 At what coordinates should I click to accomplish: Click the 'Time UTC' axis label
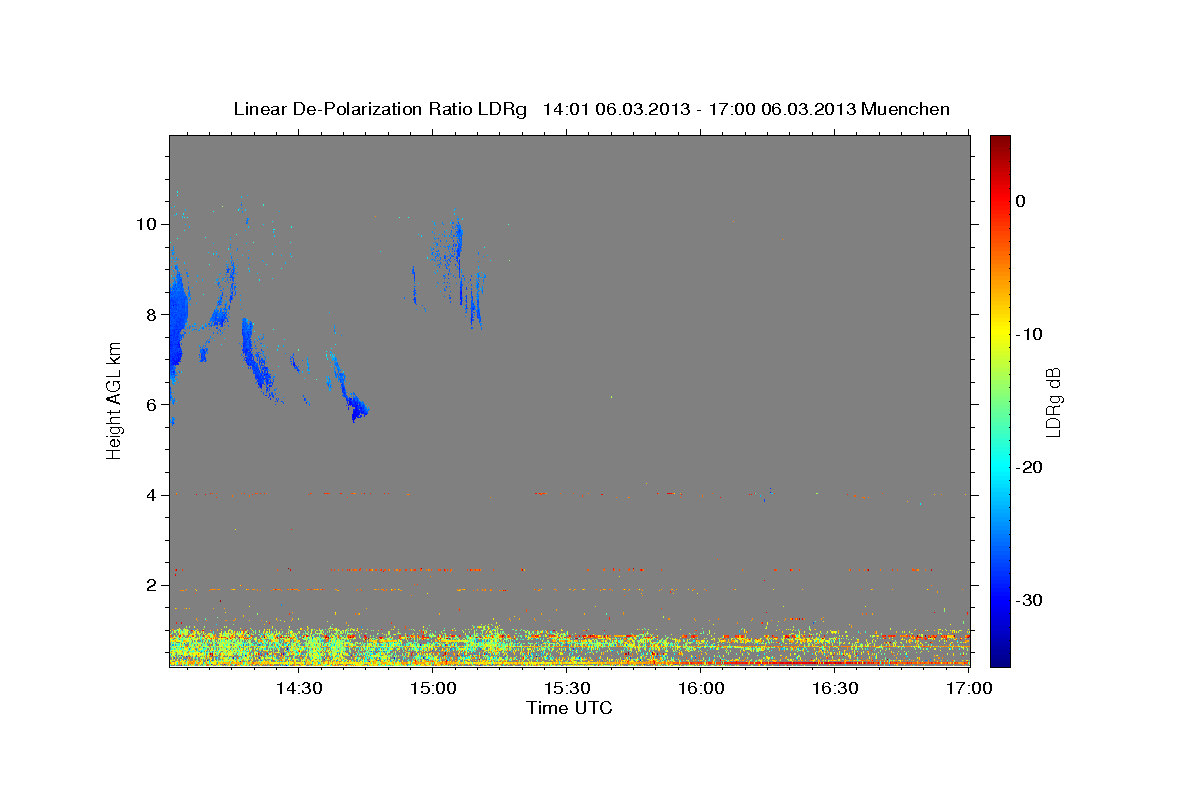(569, 708)
